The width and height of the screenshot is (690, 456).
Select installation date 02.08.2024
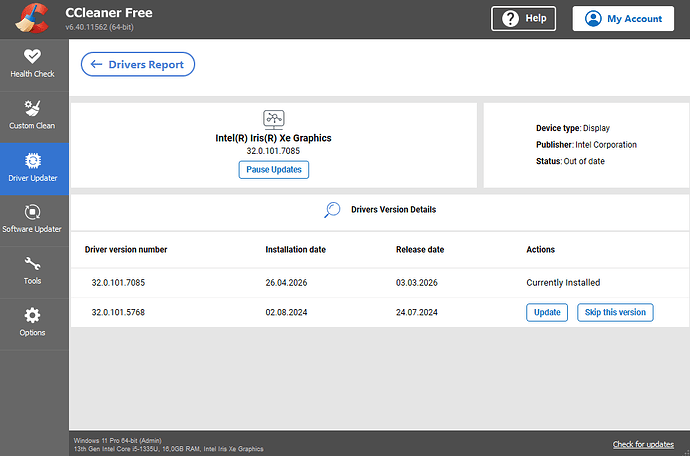click(286, 313)
